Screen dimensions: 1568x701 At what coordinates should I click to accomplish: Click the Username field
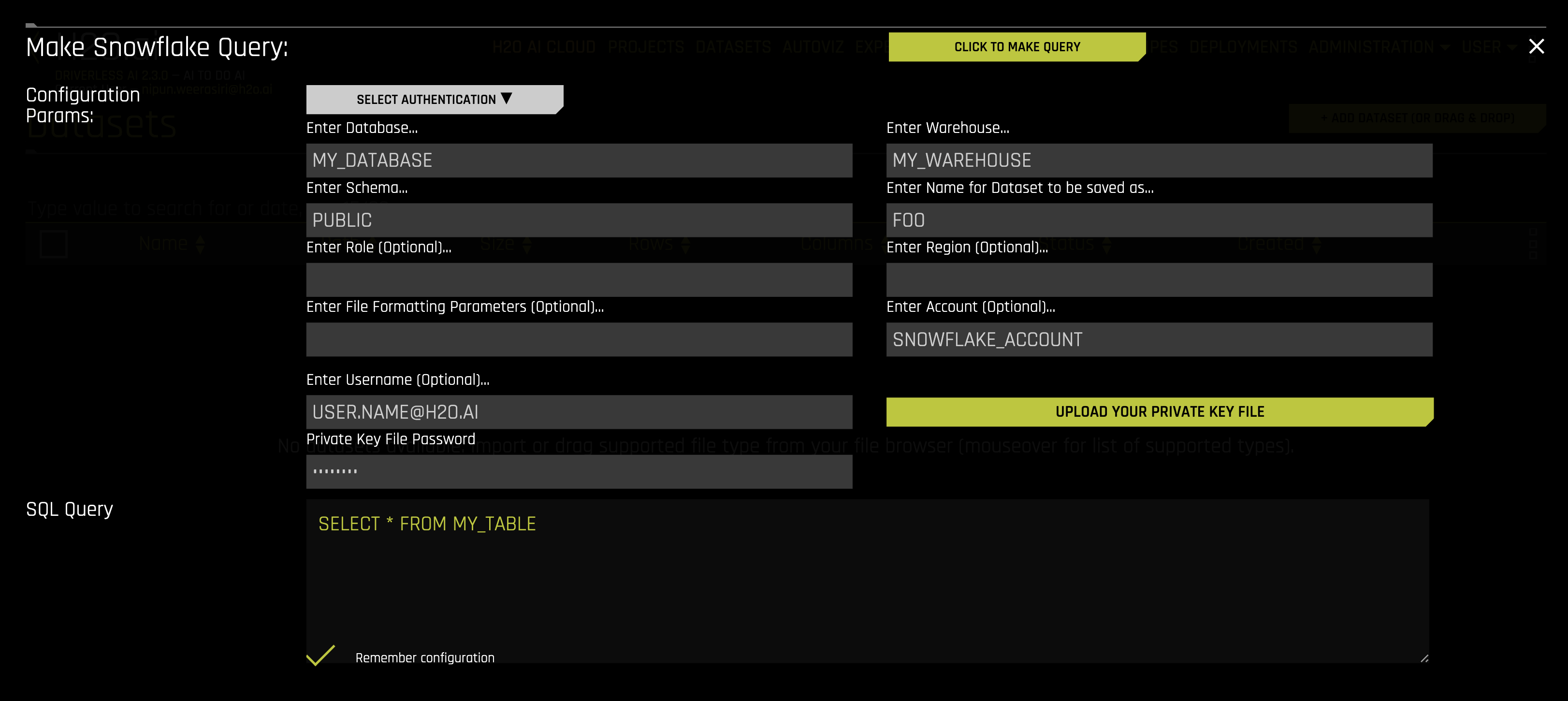pos(578,412)
